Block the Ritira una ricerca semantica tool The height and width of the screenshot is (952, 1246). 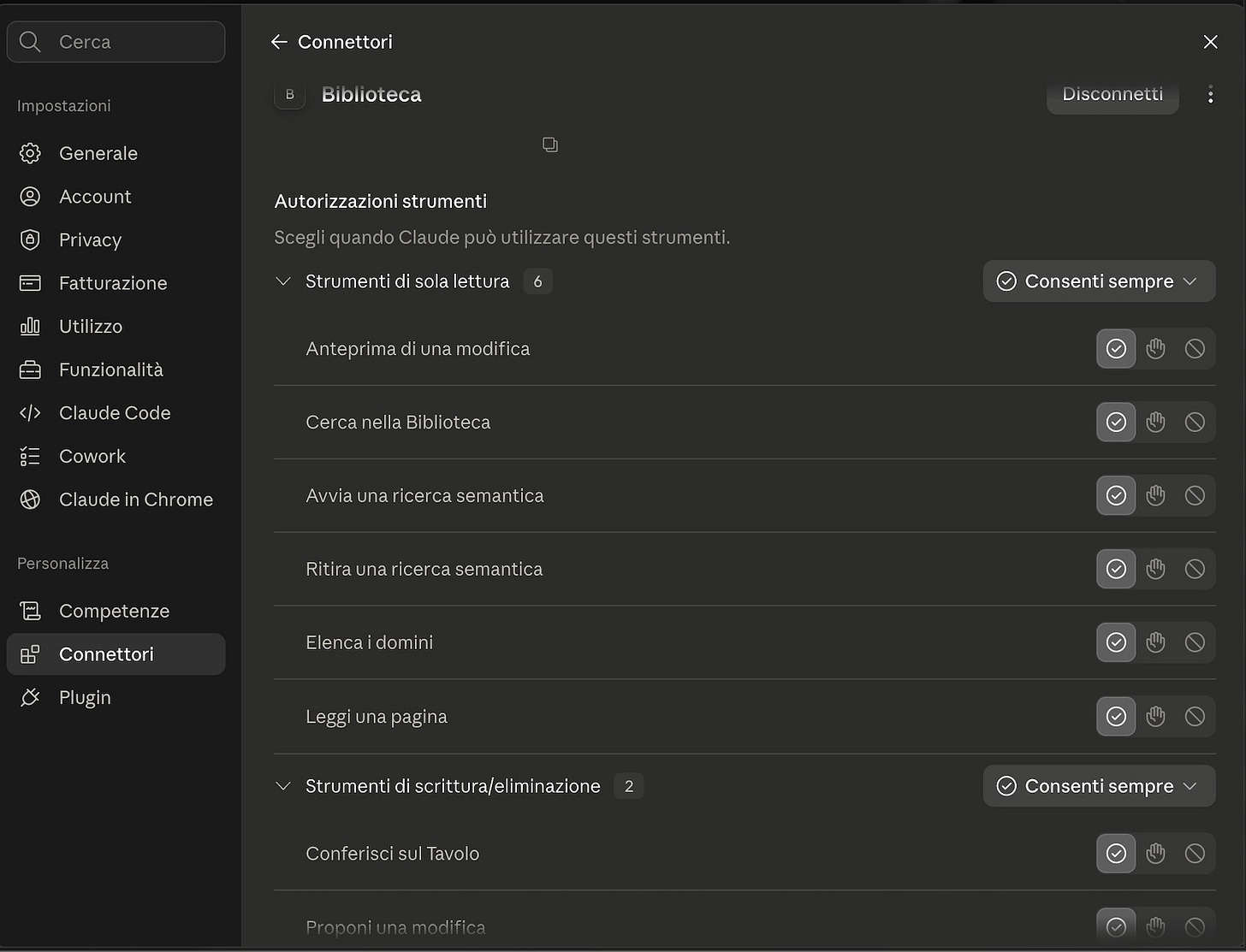pyautogui.click(x=1195, y=569)
